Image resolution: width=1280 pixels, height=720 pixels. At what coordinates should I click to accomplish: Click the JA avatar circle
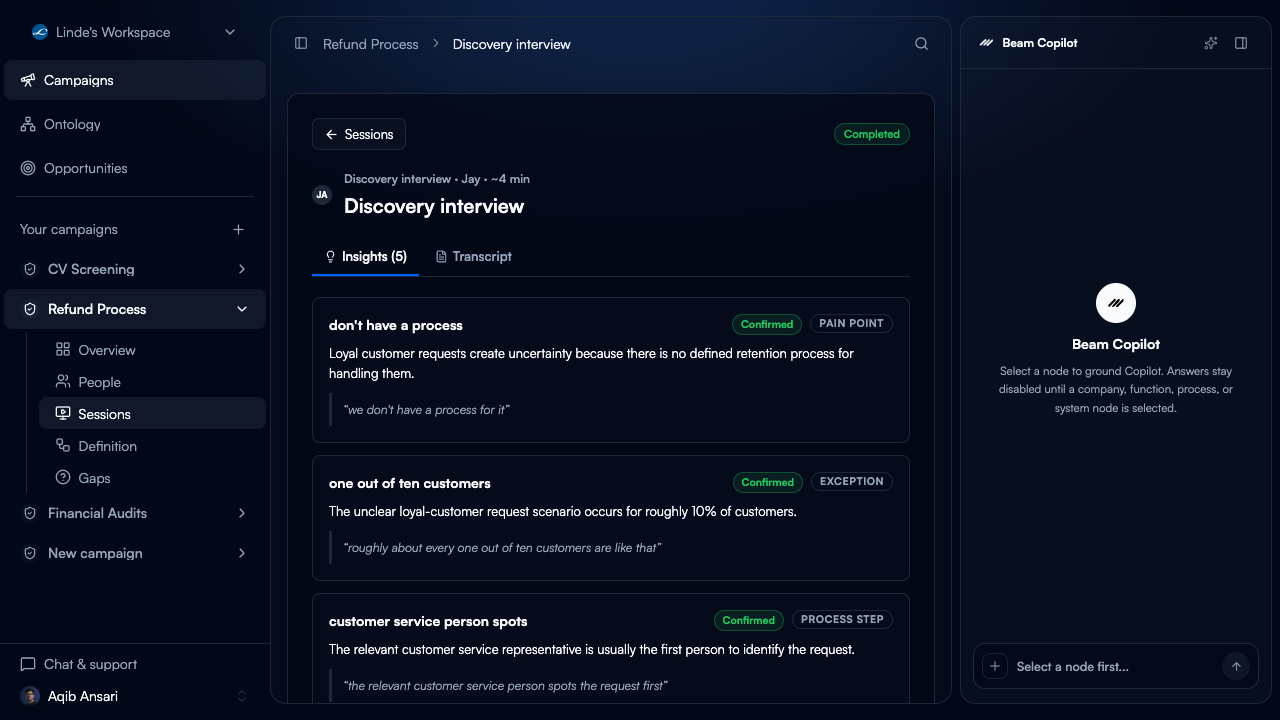coord(322,195)
